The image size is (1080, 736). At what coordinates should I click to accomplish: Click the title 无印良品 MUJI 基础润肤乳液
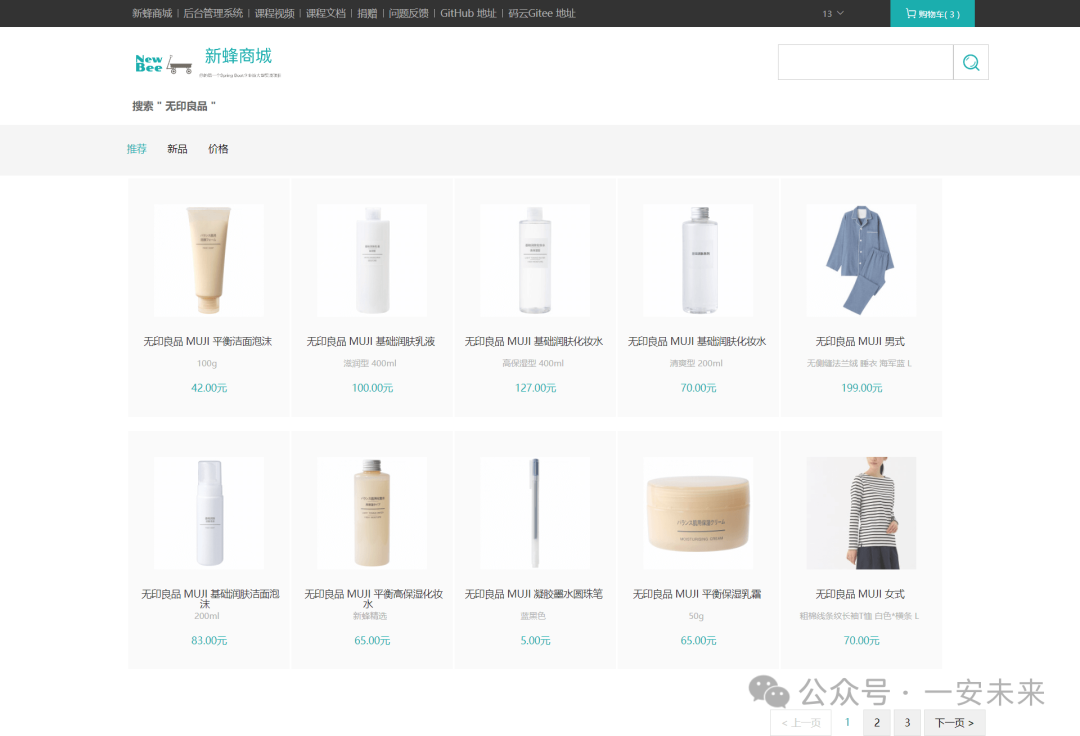point(371,341)
